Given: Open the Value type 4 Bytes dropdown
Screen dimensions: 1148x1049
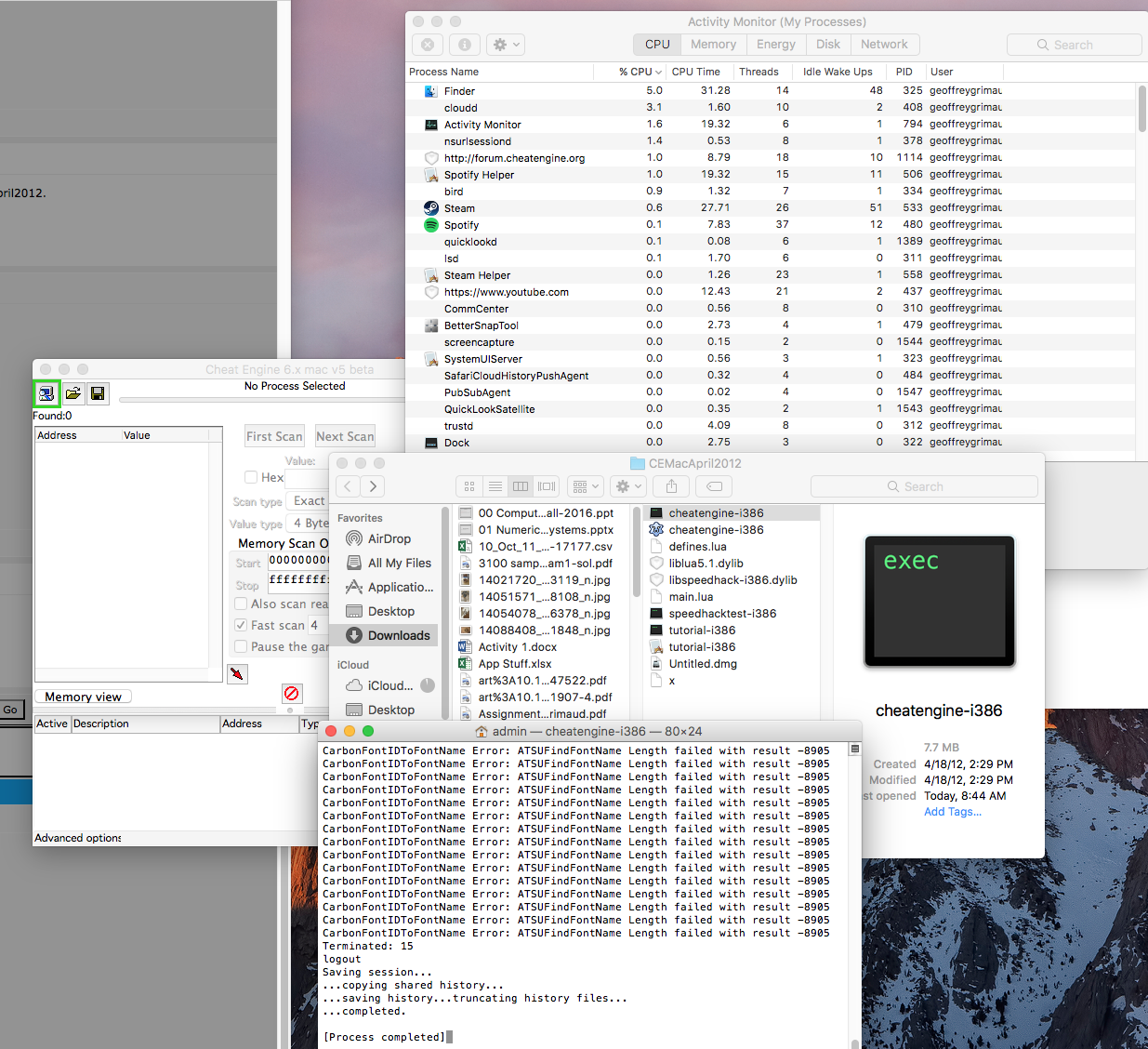Looking at the screenshot, I should [x=309, y=523].
